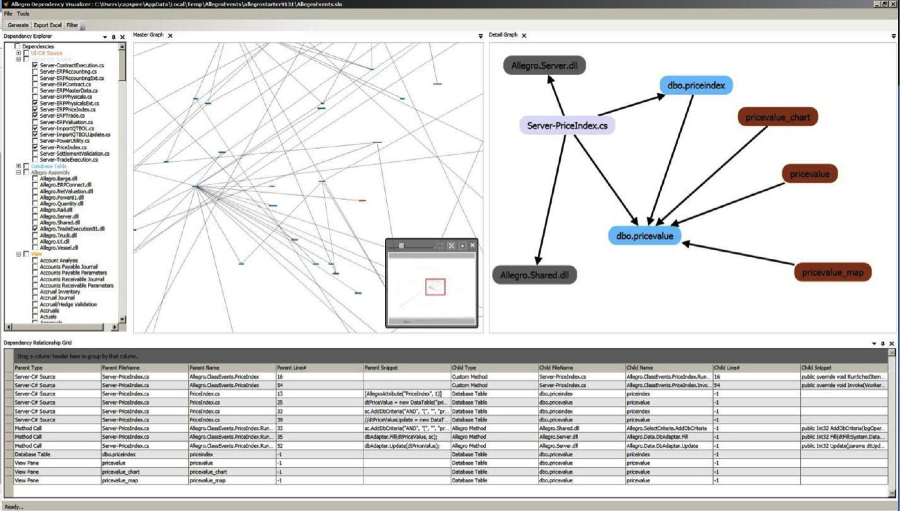Select the Allegro.Data.DbAdapter.Fill grid cell
The image size is (900, 512).
tap(668, 437)
